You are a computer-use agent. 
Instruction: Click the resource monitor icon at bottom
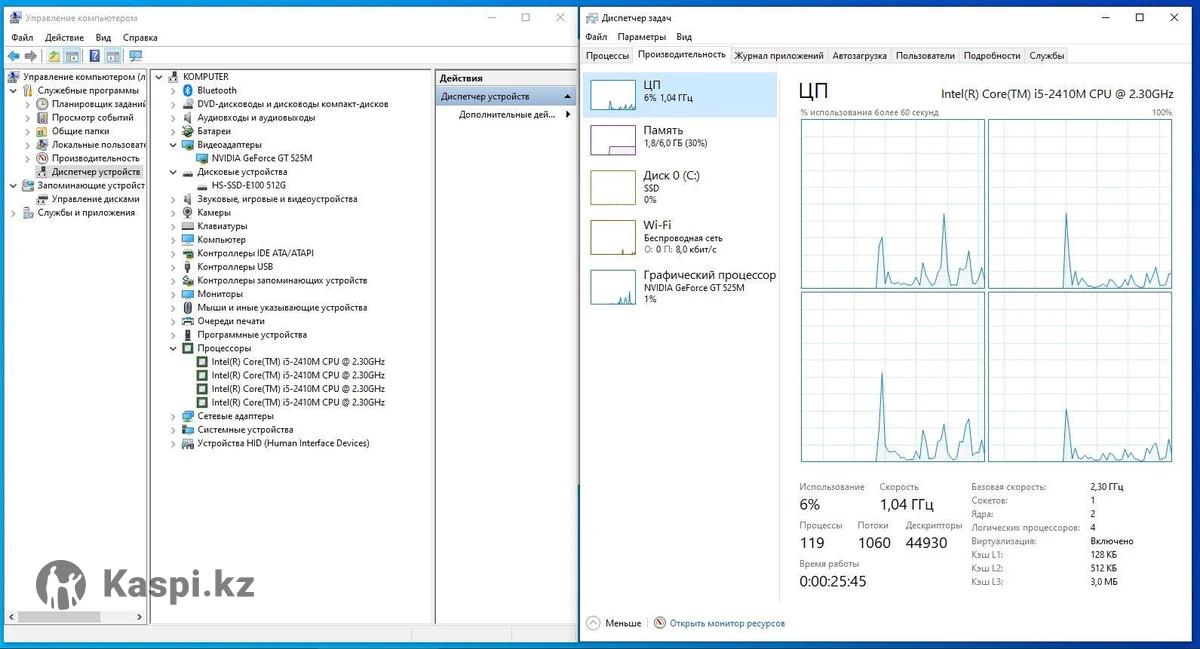pos(660,623)
